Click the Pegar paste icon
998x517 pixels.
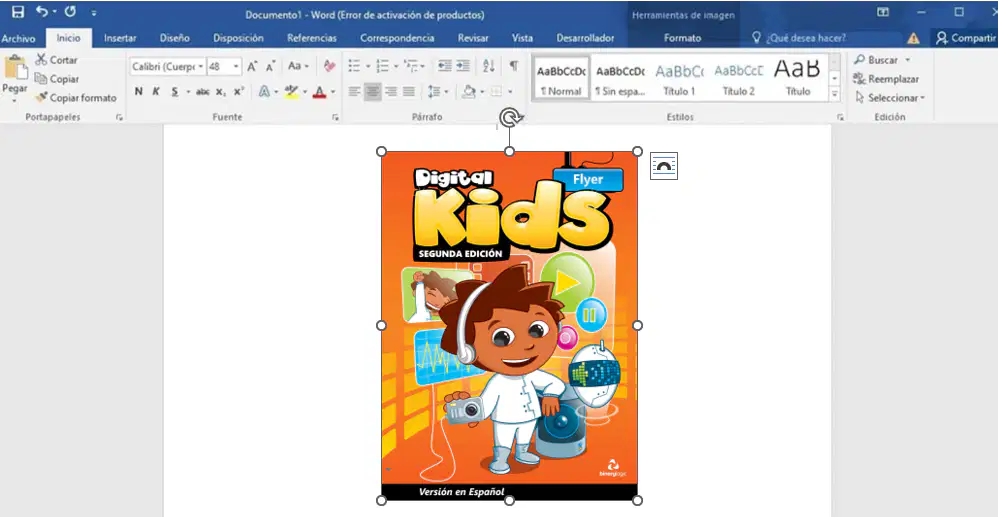15,67
